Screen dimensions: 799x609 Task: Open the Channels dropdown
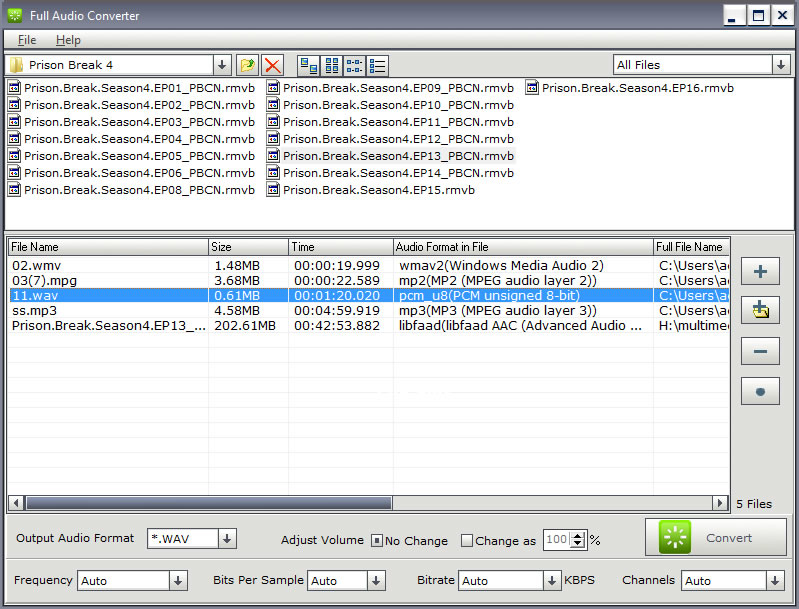pyautogui.click(x=775, y=580)
